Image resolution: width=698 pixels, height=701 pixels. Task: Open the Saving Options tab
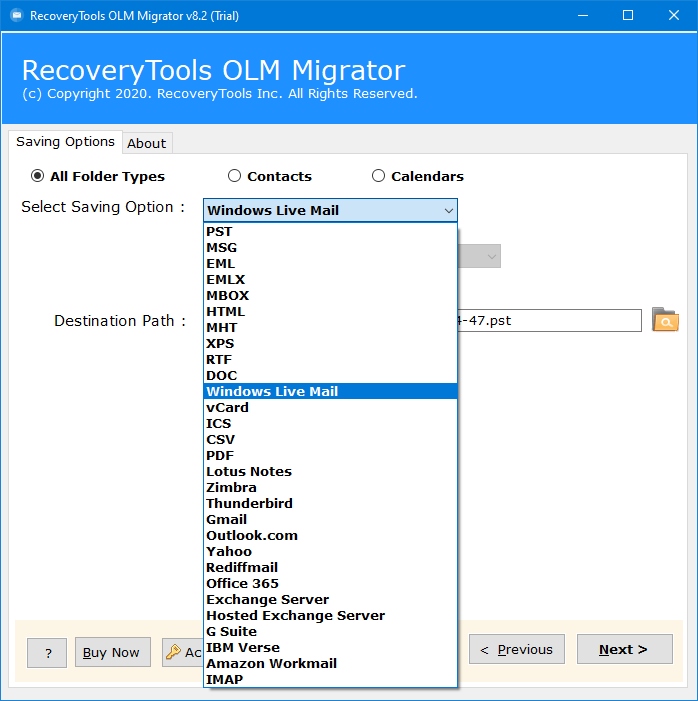[65, 142]
